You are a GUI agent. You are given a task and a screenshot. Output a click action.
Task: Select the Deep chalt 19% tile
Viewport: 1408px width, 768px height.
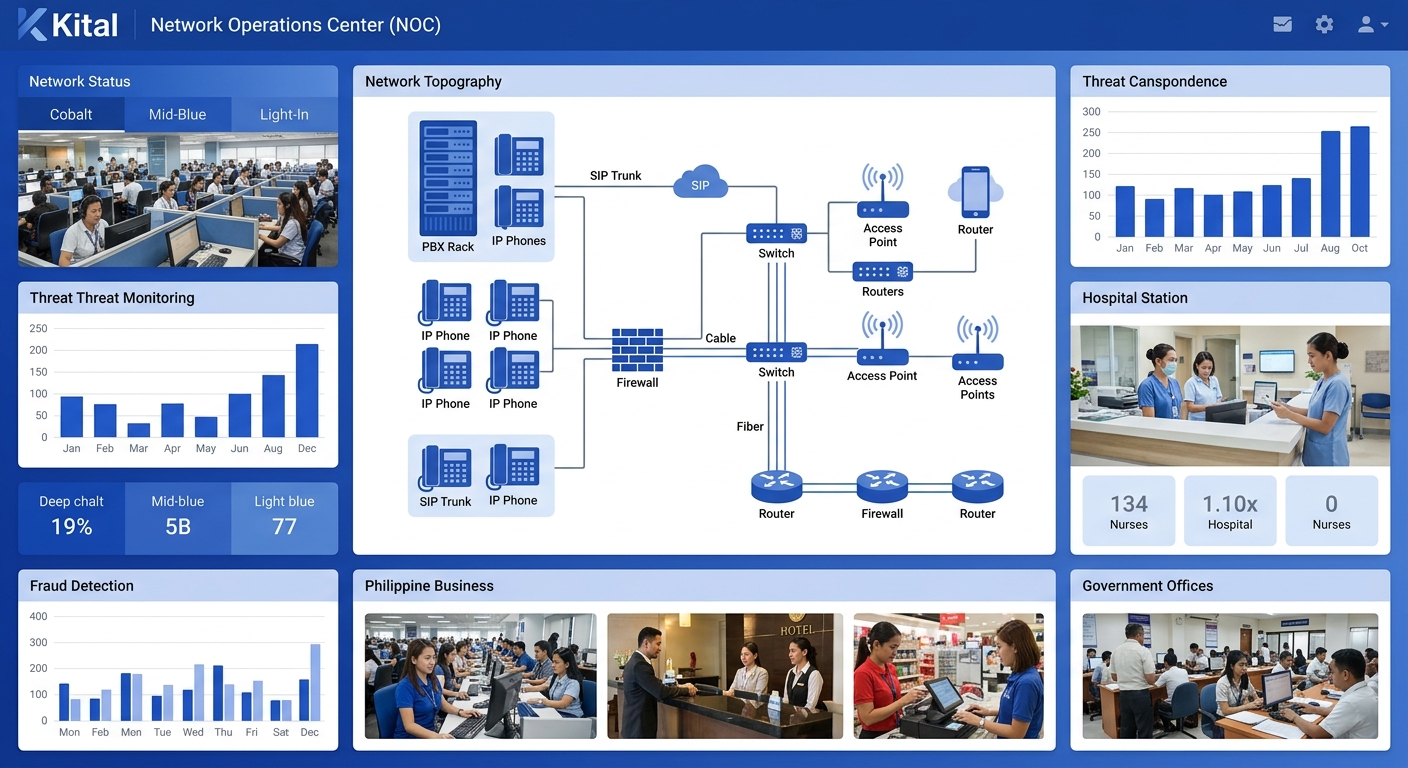[71, 518]
